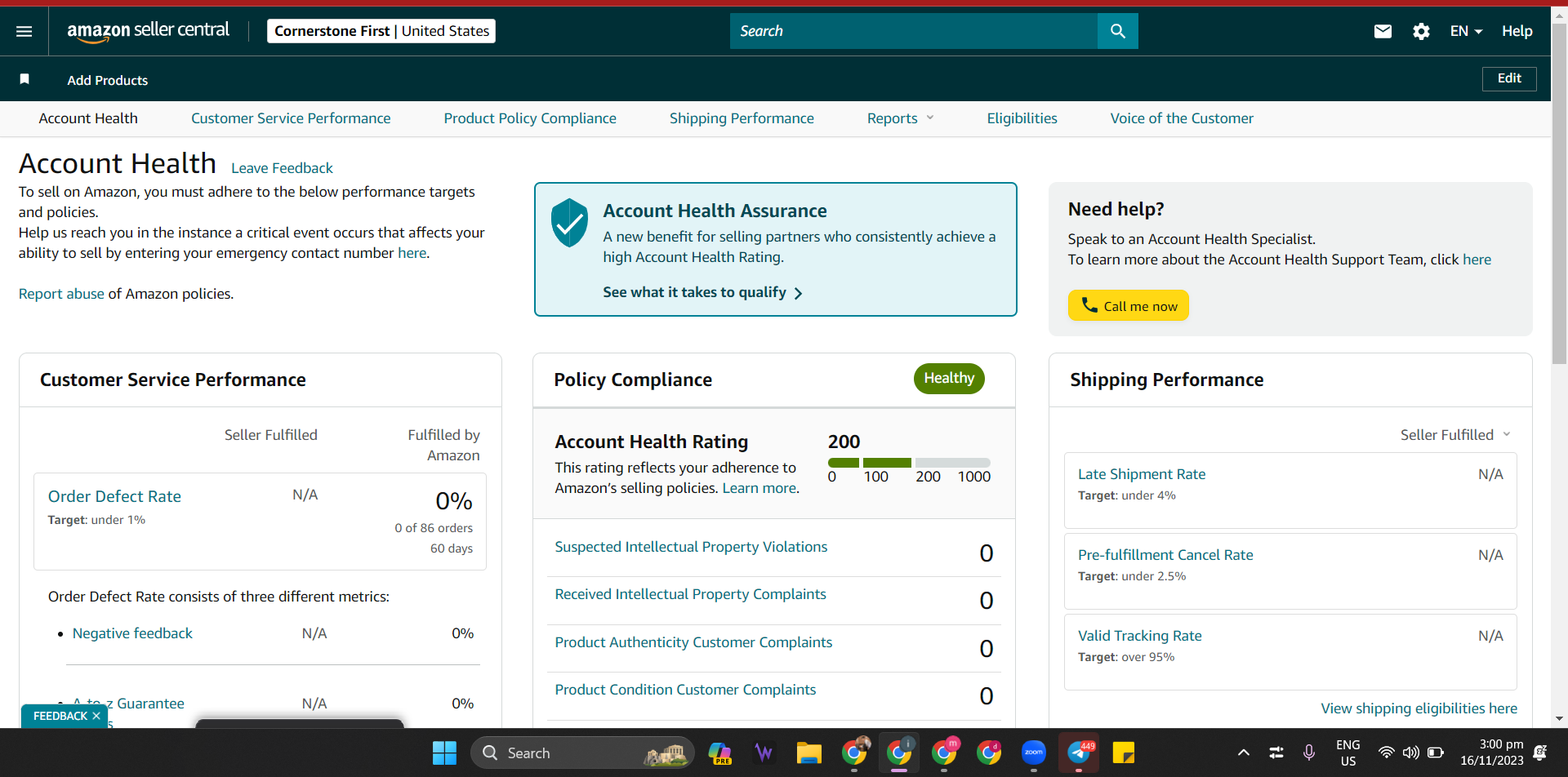Open the Seller Fulfilled shipping dropdown

(x=1455, y=435)
